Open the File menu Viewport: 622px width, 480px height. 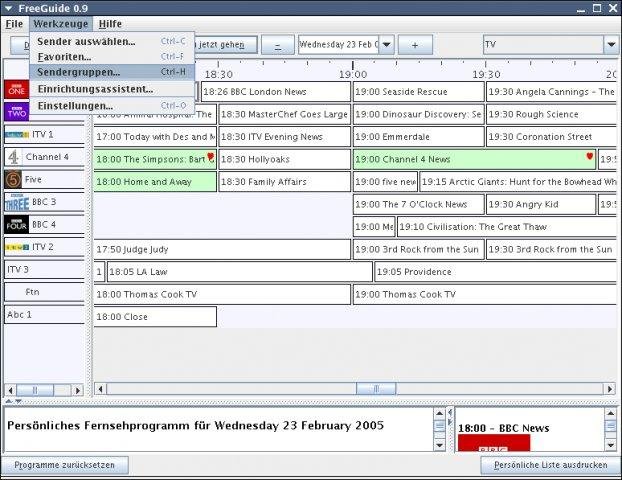14,24
